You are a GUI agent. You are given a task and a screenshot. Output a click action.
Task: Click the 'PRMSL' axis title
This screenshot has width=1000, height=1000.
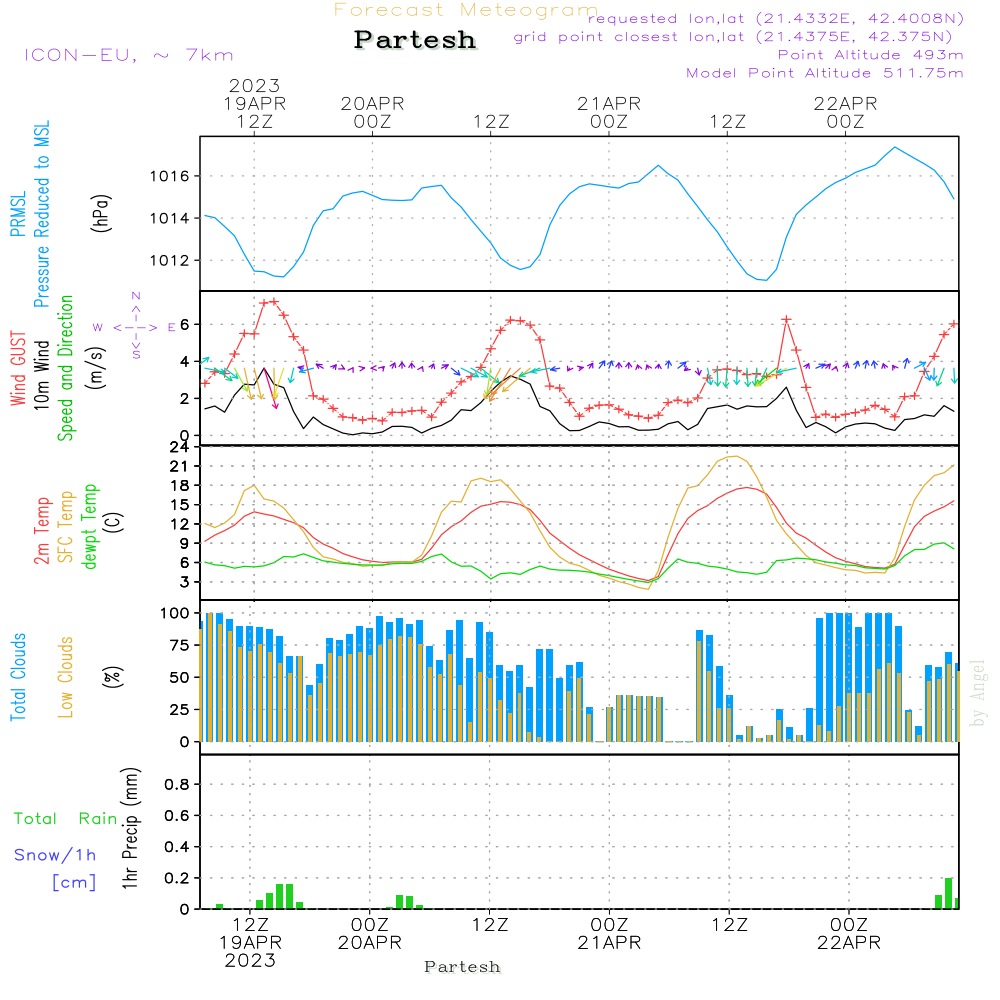coord(18,214)
